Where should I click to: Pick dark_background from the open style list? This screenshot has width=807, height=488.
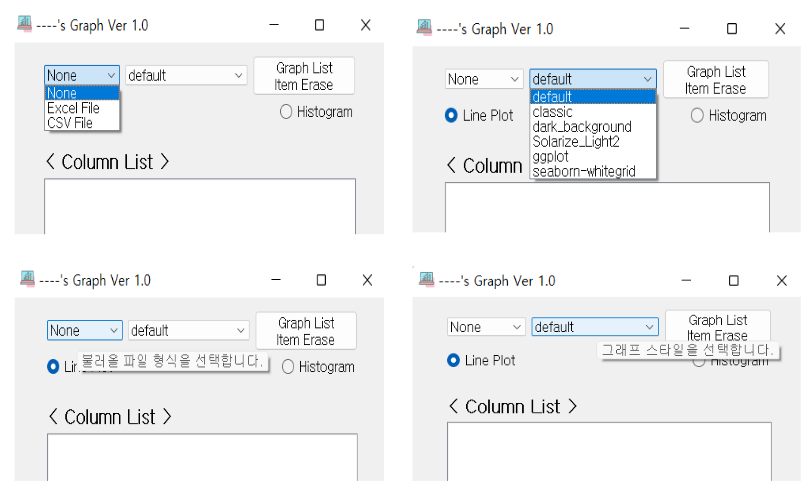593,127
